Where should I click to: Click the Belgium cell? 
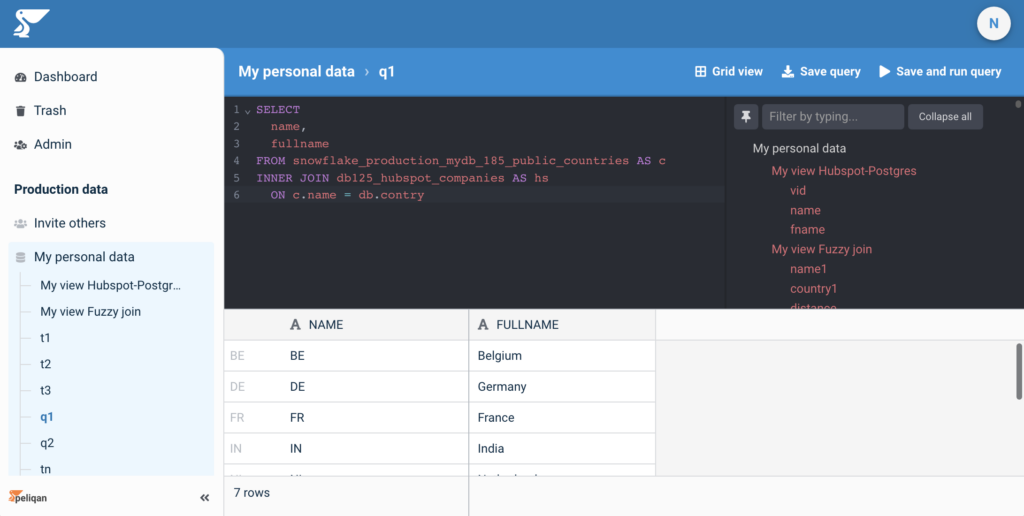point(562,356)
